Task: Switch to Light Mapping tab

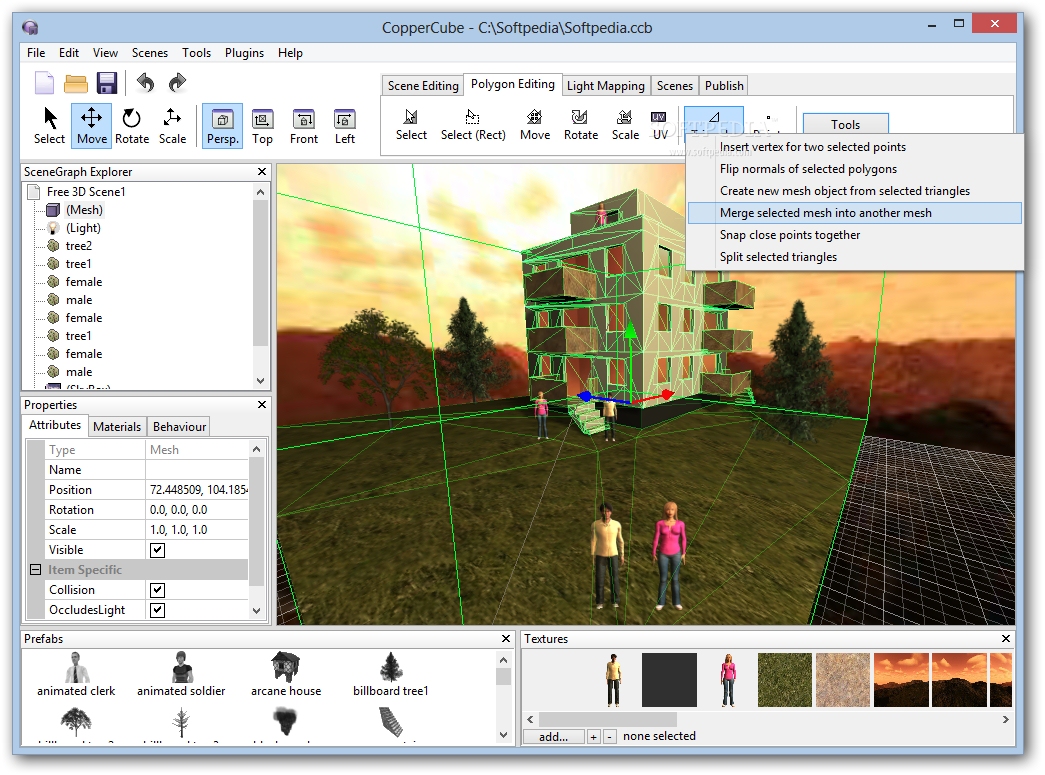Action: click(x=606, y=85)
